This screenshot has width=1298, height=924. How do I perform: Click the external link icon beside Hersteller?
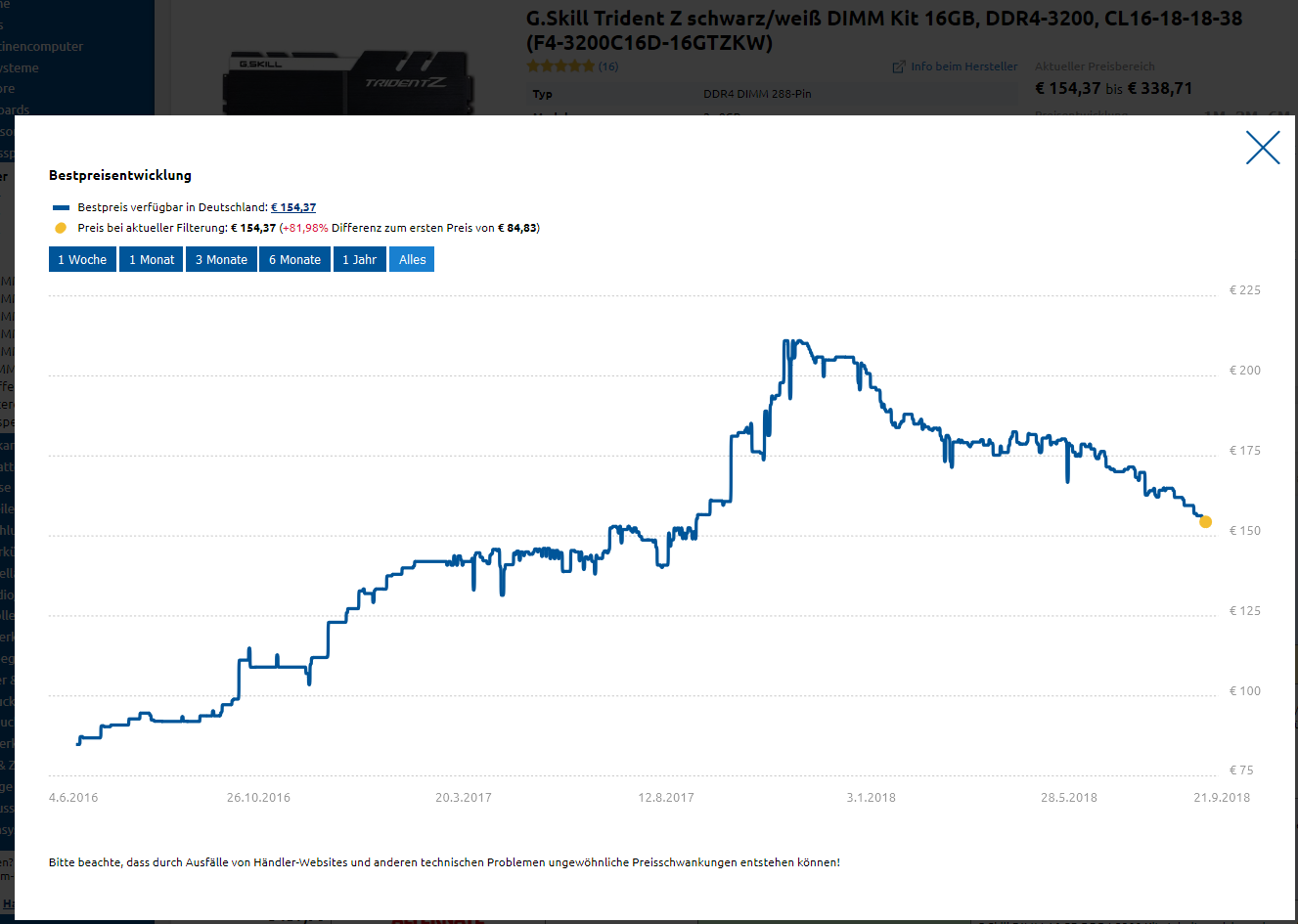coord(899,66)
